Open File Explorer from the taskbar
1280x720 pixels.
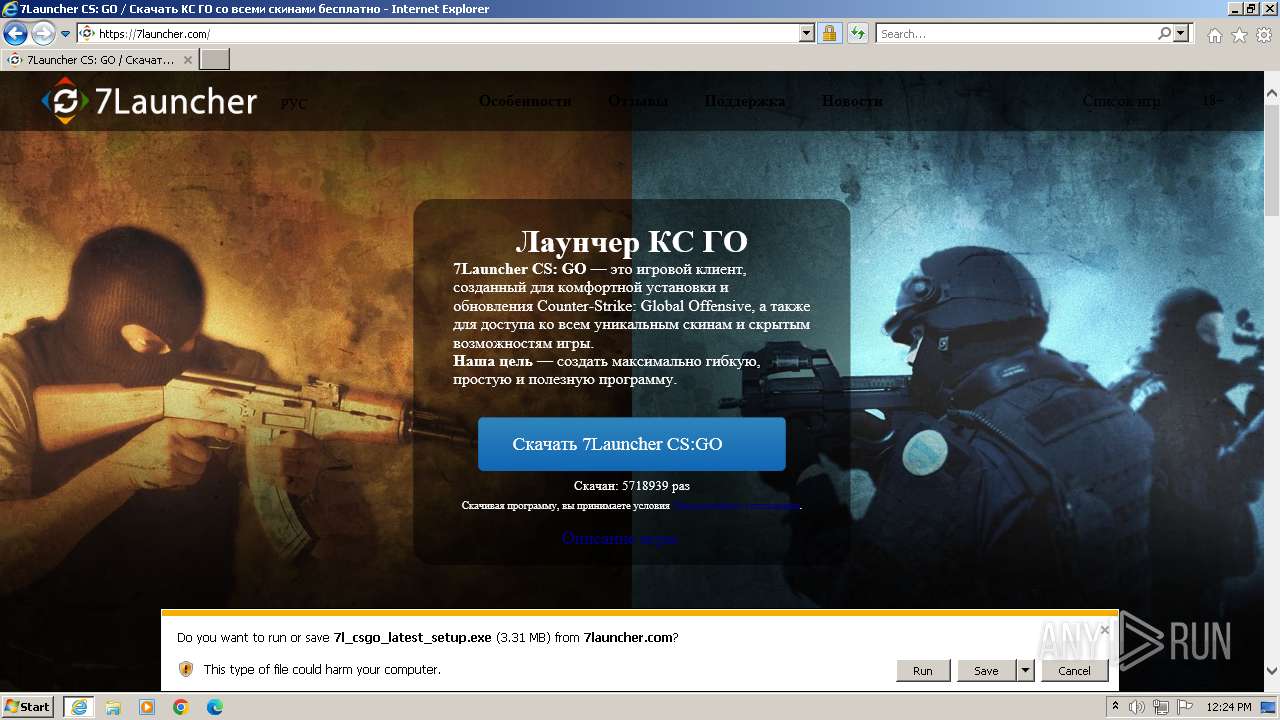pos(113,707)
